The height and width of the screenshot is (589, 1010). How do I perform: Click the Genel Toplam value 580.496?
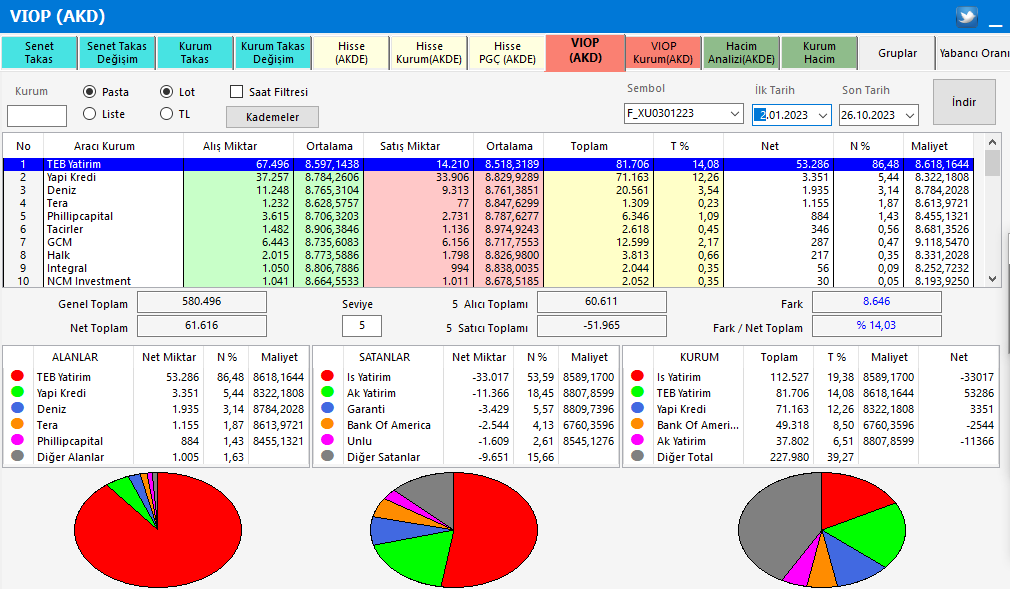[x=202, y=302]
